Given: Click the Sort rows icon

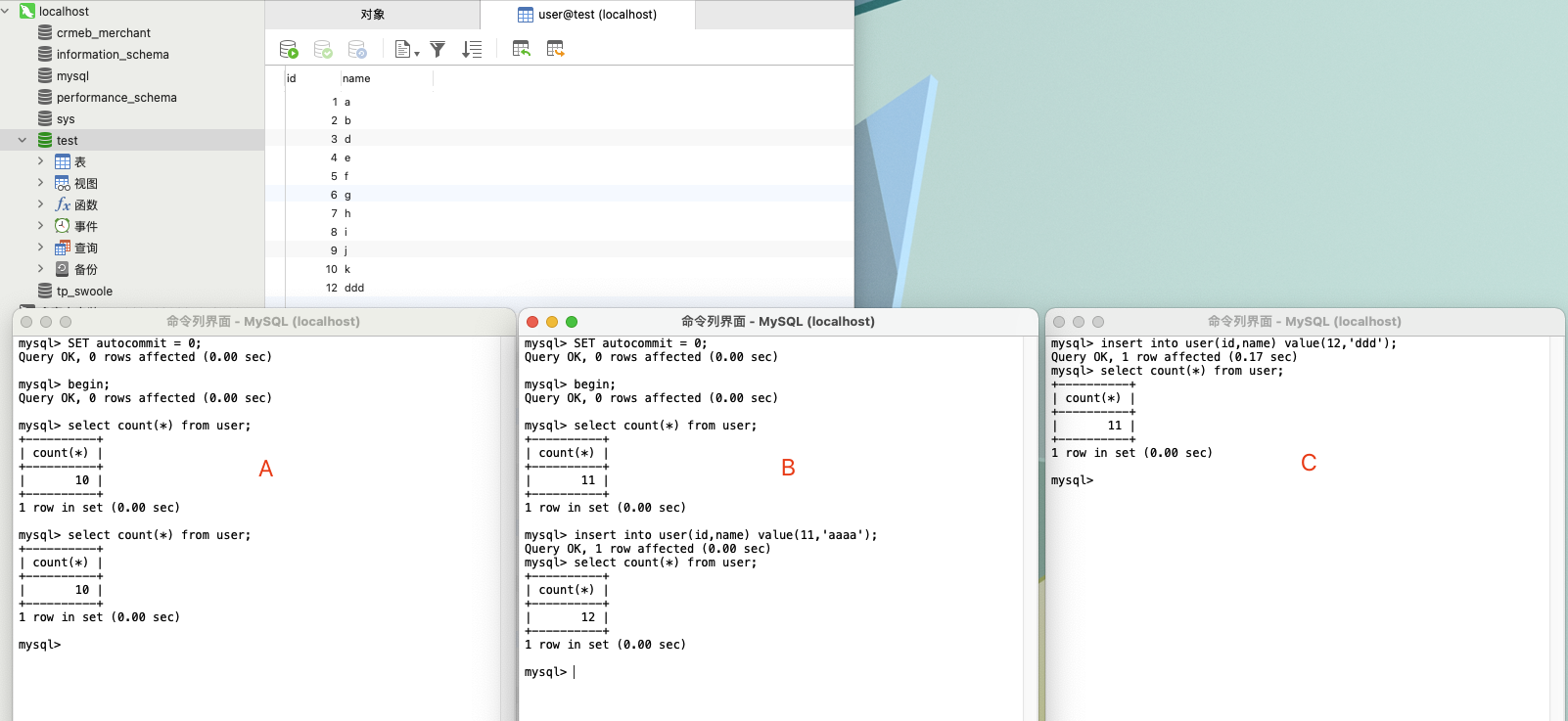Looking at the screenshot, I should tap(472, 49).
